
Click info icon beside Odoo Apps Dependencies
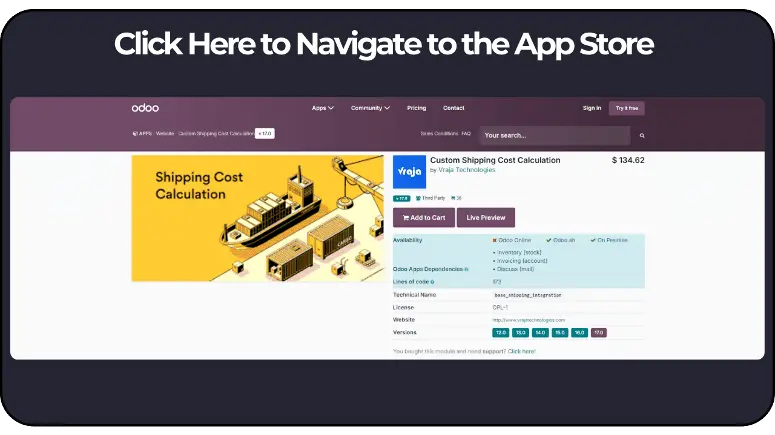tap(466, 269)
